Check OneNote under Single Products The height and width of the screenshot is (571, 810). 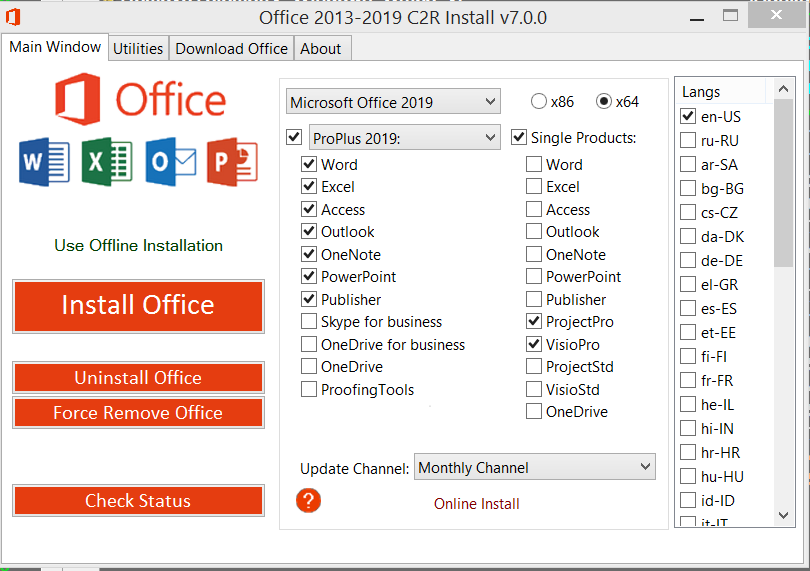[534, 254]
